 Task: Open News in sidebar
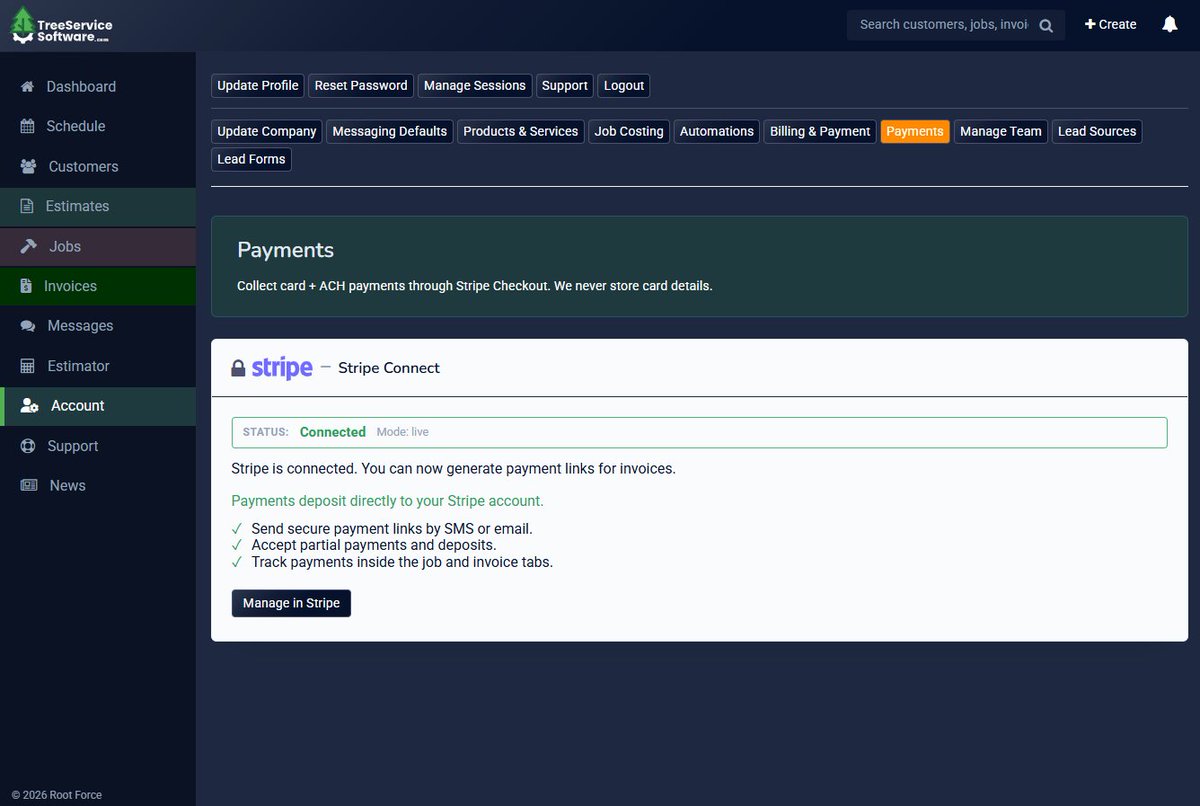98,485
